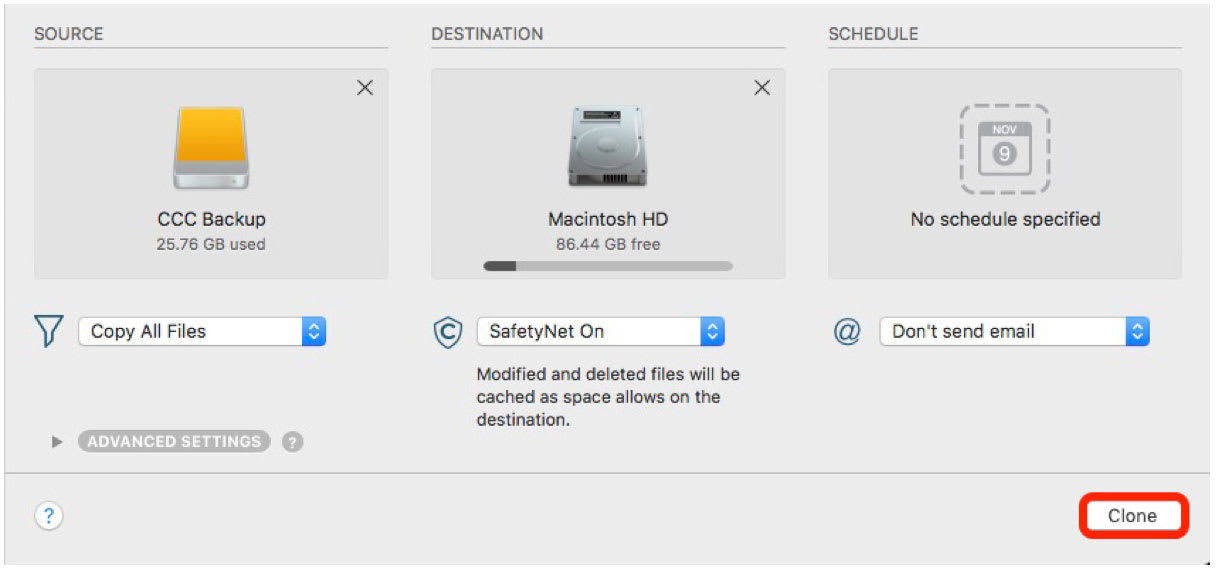Click the SafetyNet shield icon

pyautogui.click(x=447, y=332)
